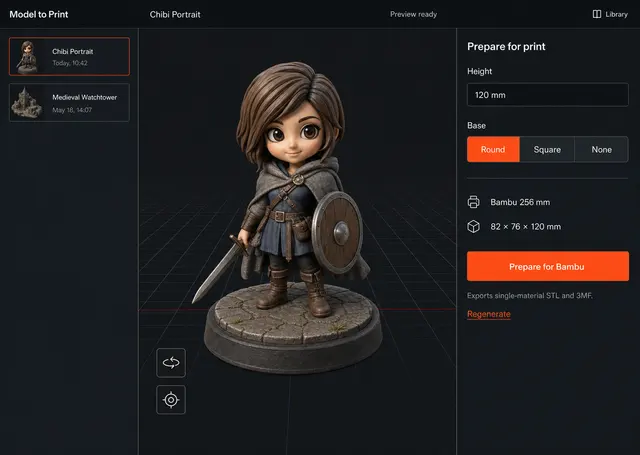Click the cube dimensions icon
Screen dimensions: 640x455
coord(473,226)
